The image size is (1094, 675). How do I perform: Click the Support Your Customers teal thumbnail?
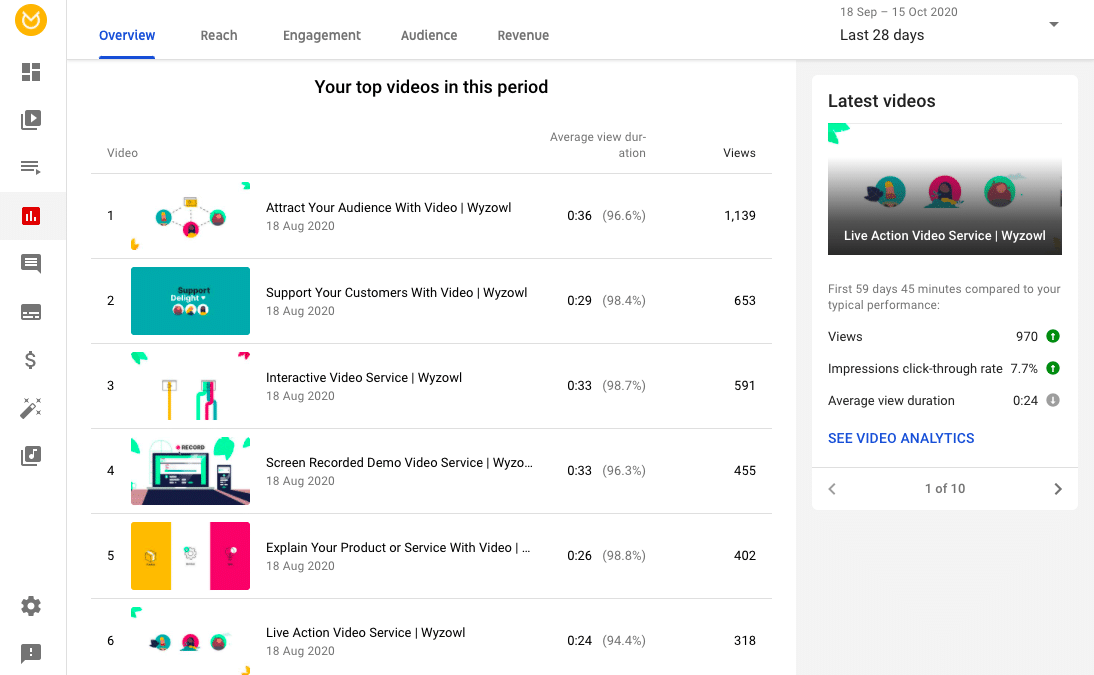point(190,301)
